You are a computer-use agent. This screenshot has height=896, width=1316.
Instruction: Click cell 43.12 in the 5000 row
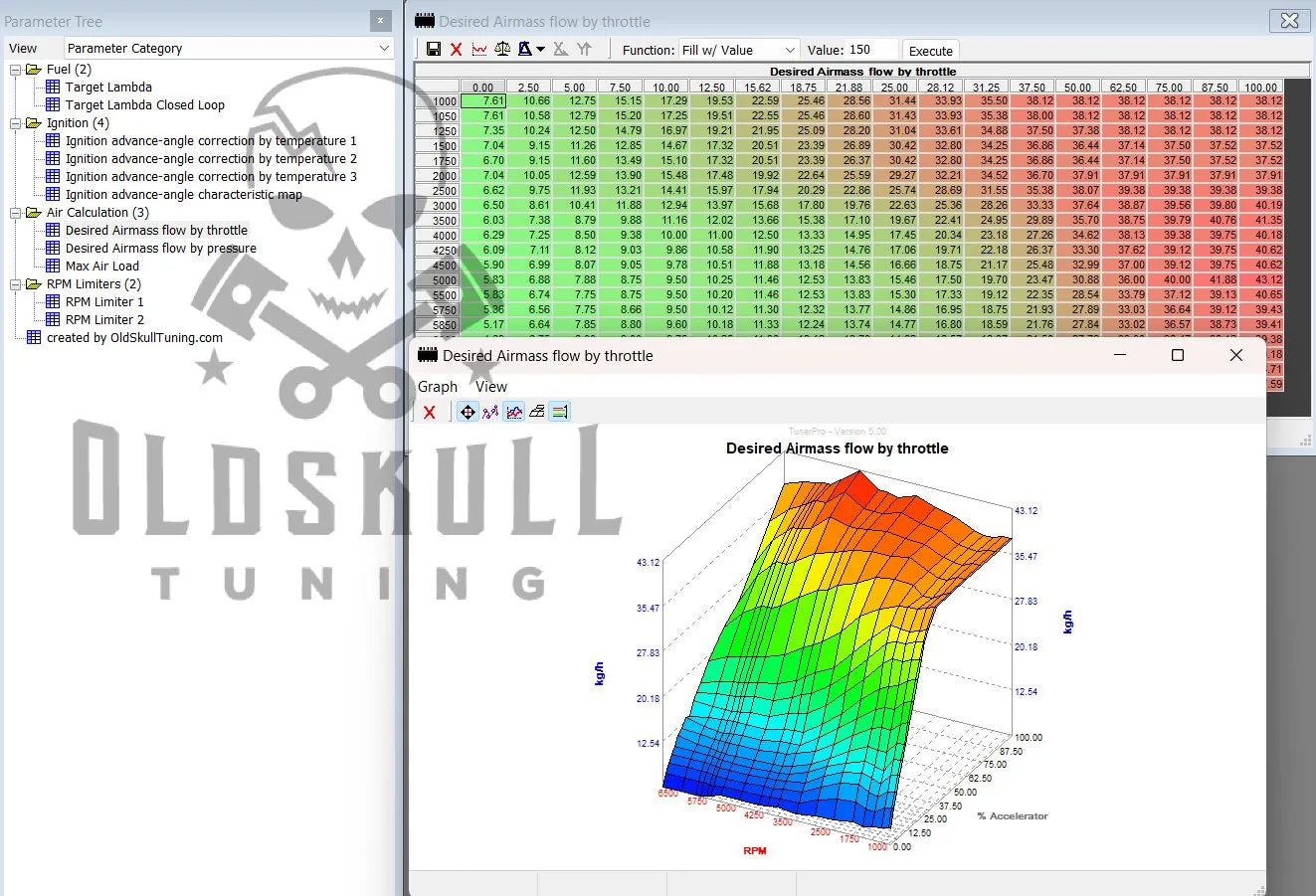(x=1261, y=279)
